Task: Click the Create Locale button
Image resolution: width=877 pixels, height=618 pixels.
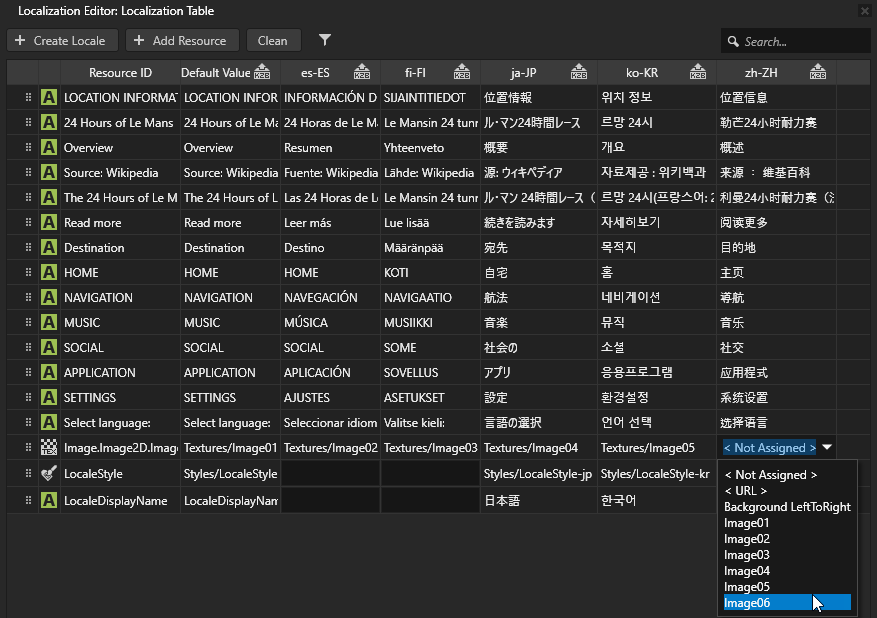Action: click(62, 41)
